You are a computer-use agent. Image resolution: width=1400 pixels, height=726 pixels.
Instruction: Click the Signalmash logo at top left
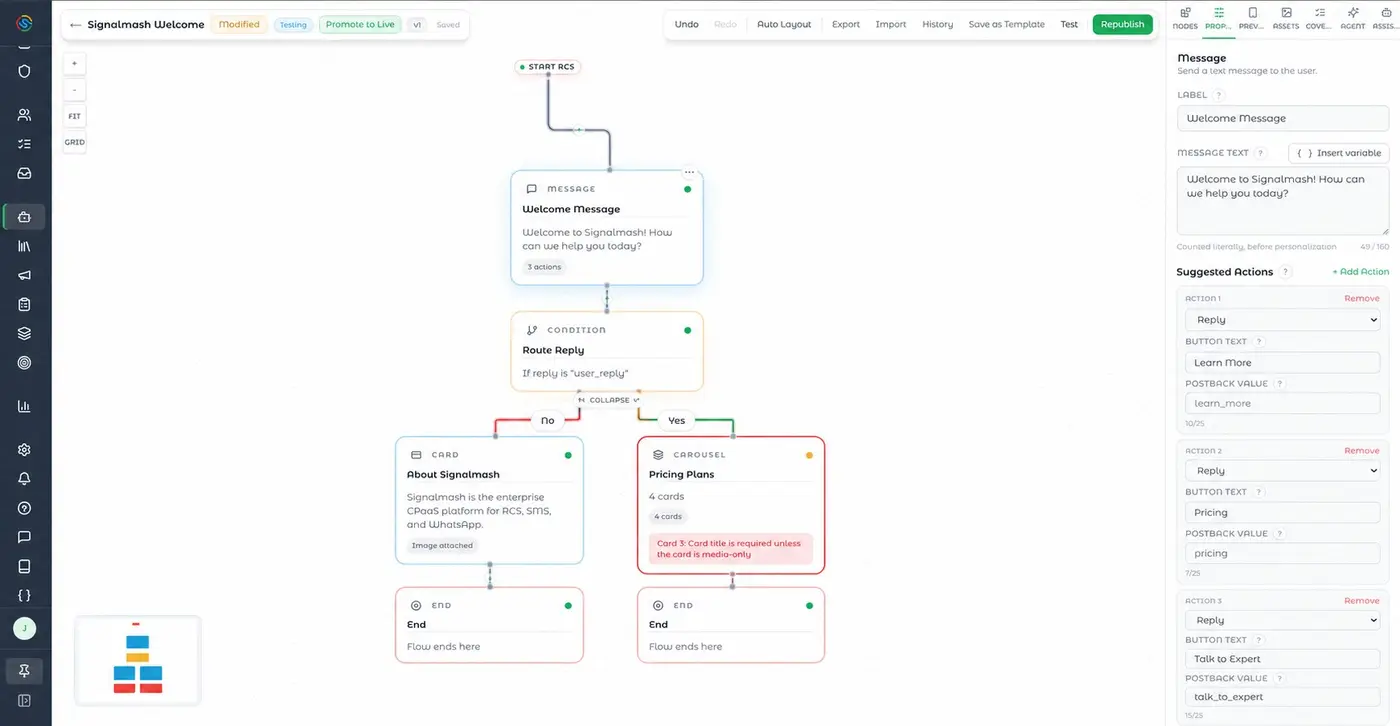25,23
